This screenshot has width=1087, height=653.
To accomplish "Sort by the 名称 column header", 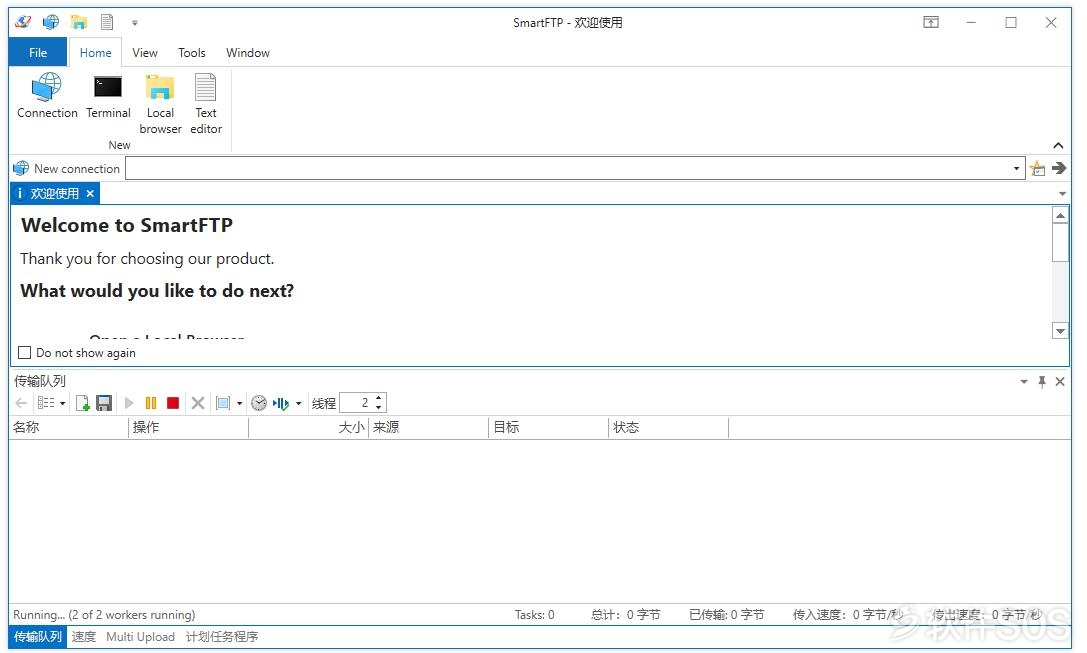I will point(69,427).
